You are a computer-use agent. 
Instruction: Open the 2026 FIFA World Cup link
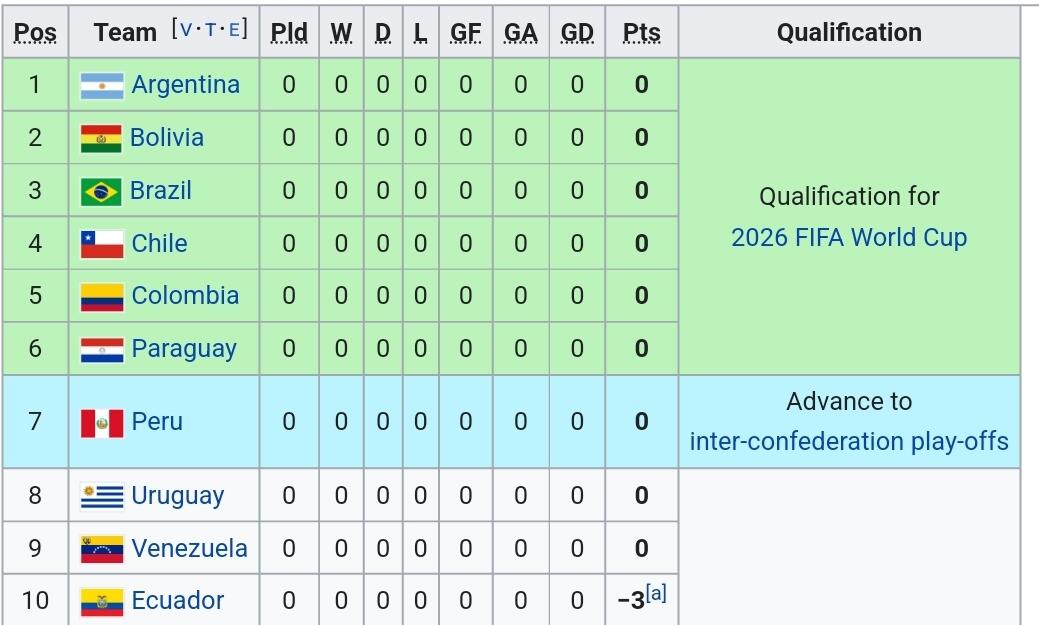coord(849,237)
